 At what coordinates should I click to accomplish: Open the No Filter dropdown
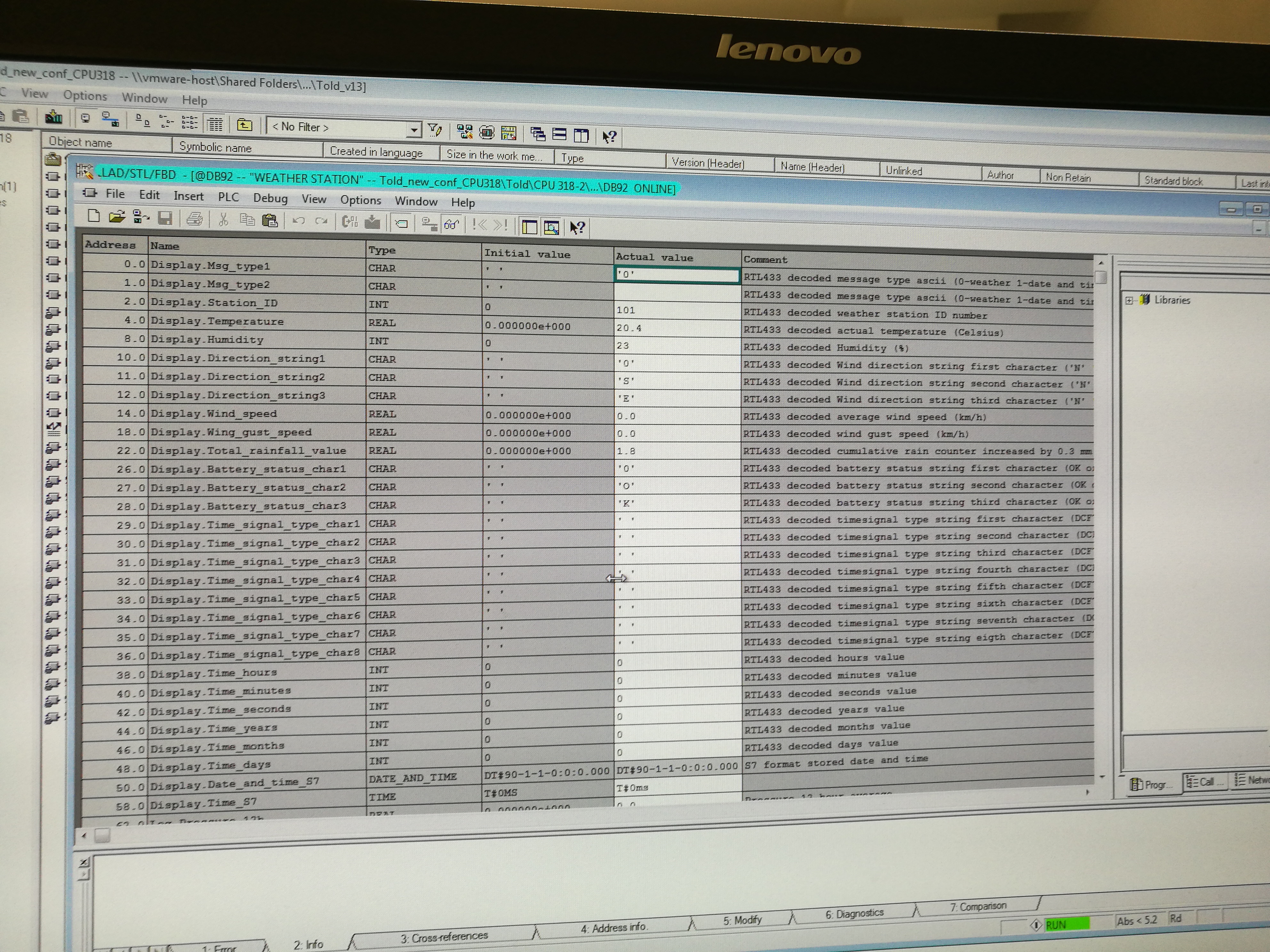[414, 130]
